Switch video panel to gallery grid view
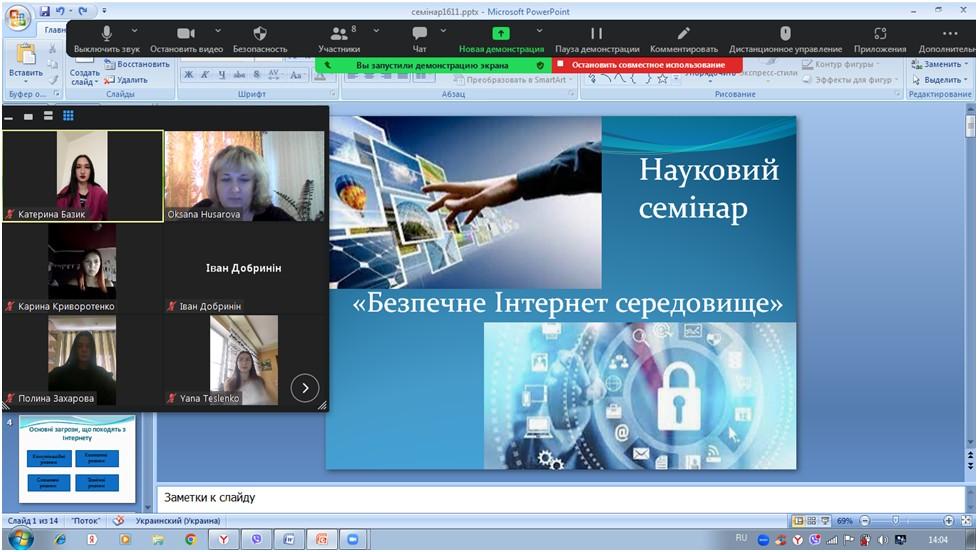Screen dimensions: 978x552 click(x=68, y=116)
